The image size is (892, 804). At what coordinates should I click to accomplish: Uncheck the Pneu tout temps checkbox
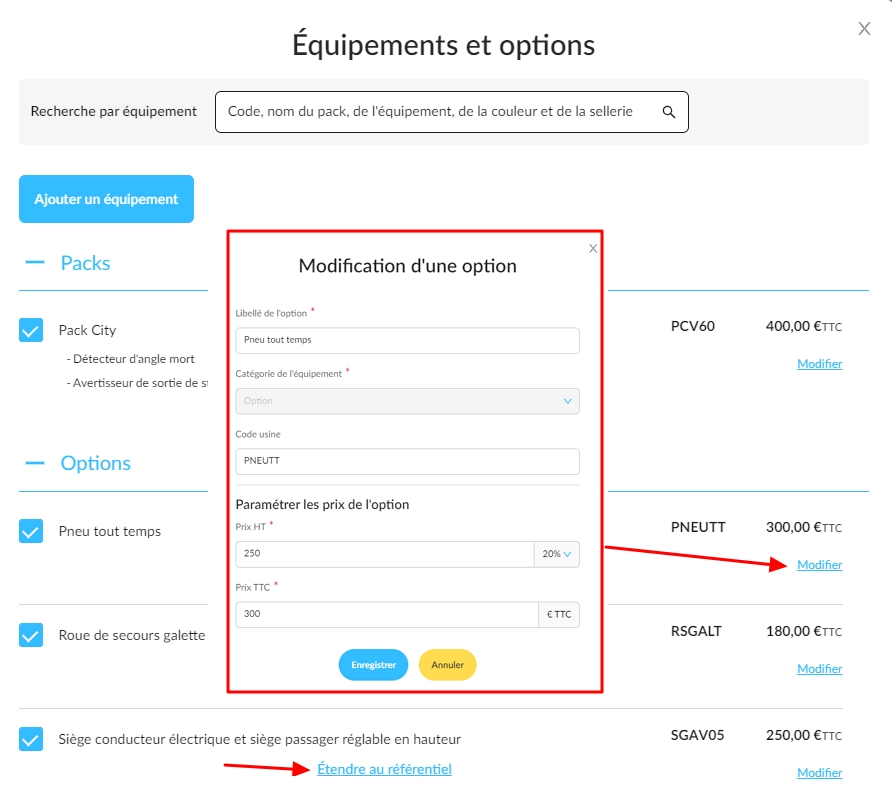click(x=31, y=531)
